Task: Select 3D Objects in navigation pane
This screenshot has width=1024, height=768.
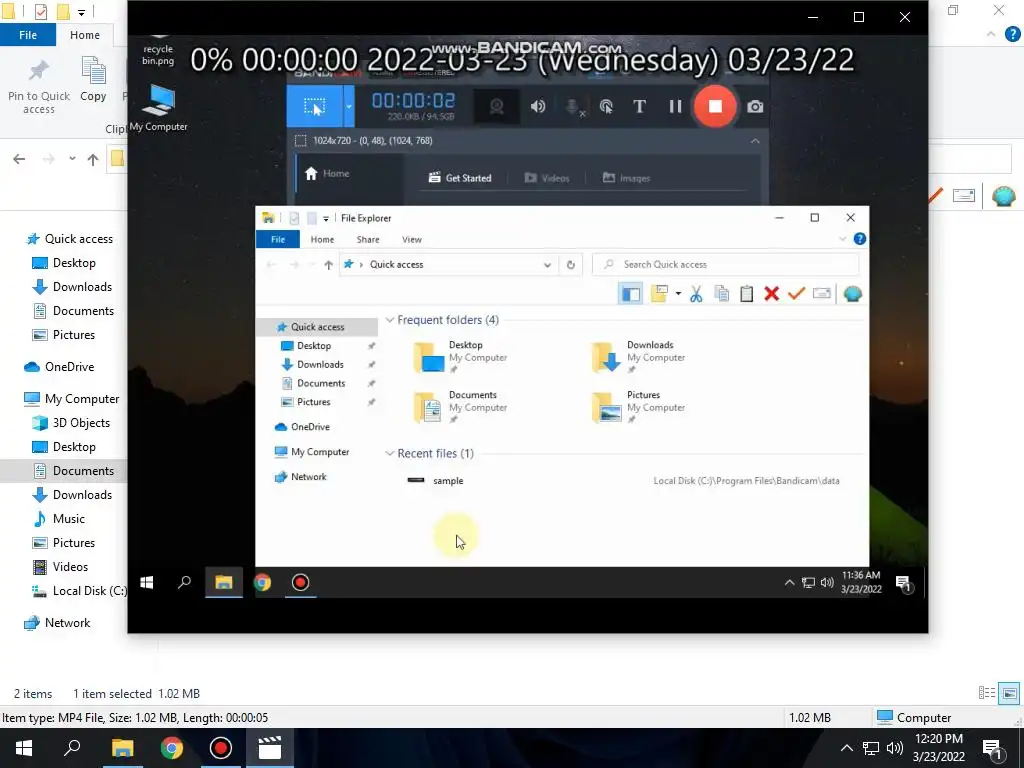Action: coord(71,423)
